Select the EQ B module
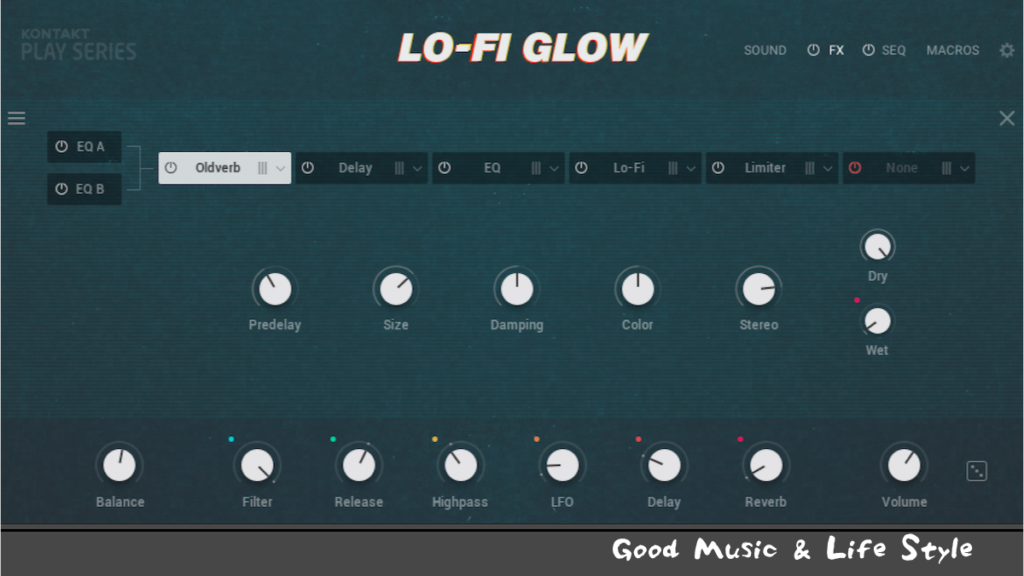The image size is (1024, 576). coord(84,189)
